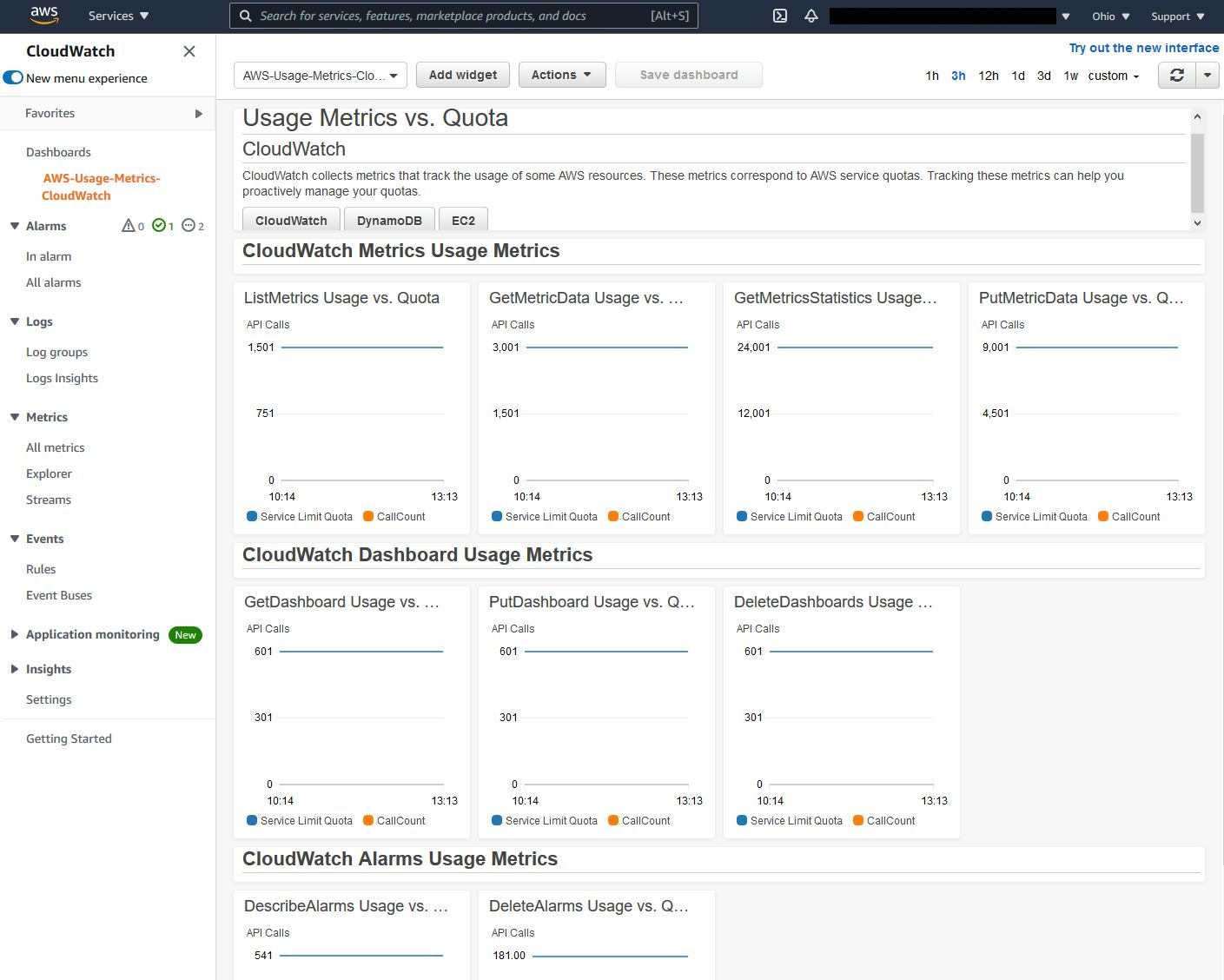Select the 12h time range
1224x980 pixels.
tap(988, 76)
